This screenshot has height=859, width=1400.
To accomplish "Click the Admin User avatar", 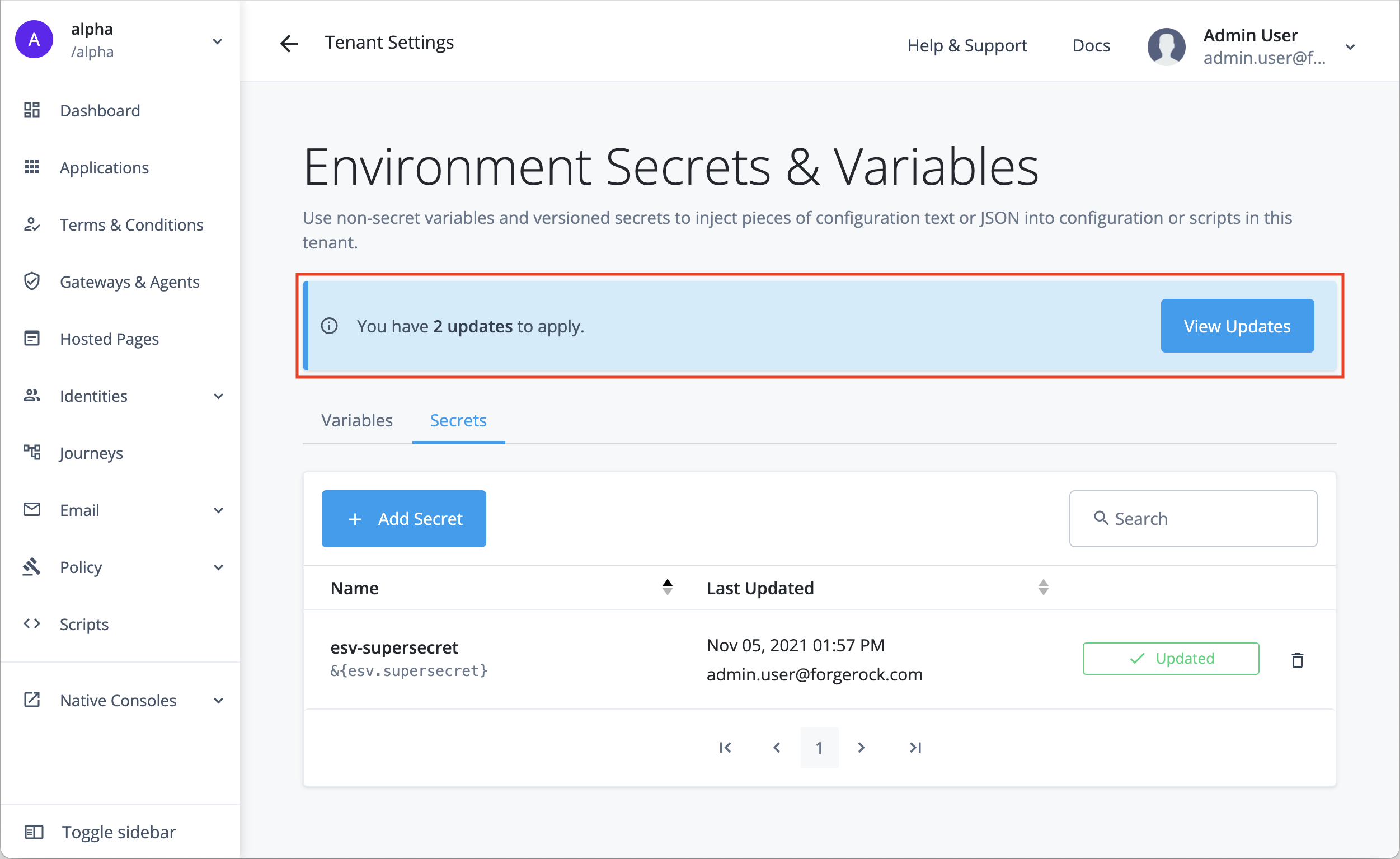I will coord(1166,46).
